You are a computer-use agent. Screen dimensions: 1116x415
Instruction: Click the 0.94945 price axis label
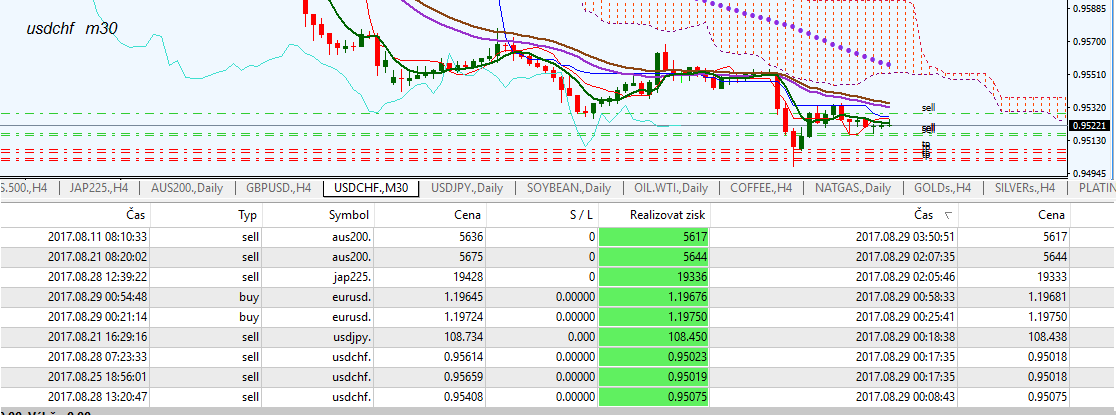click(x=1088, y=173)
